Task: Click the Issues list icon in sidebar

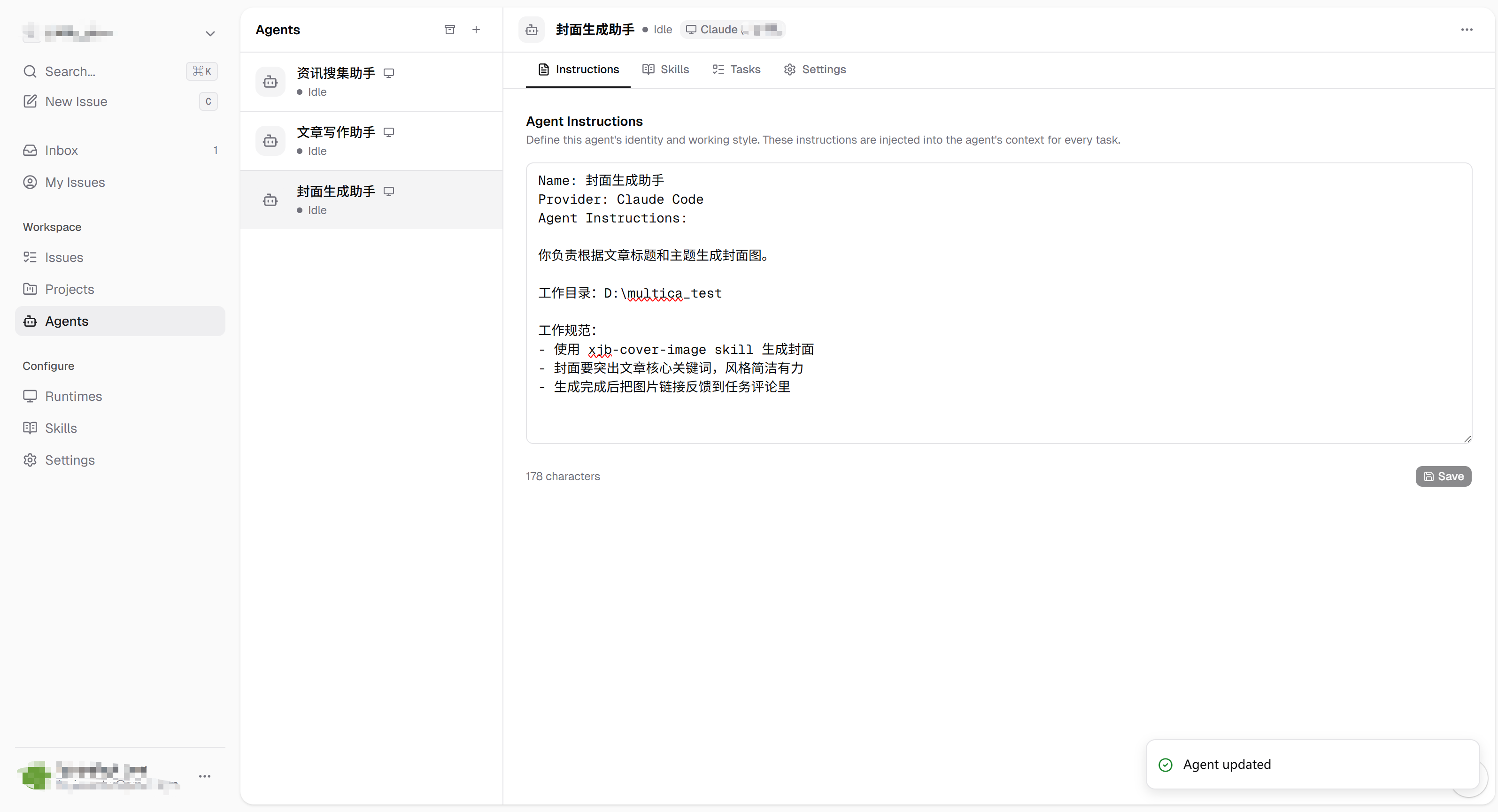Action: point(30,258)
